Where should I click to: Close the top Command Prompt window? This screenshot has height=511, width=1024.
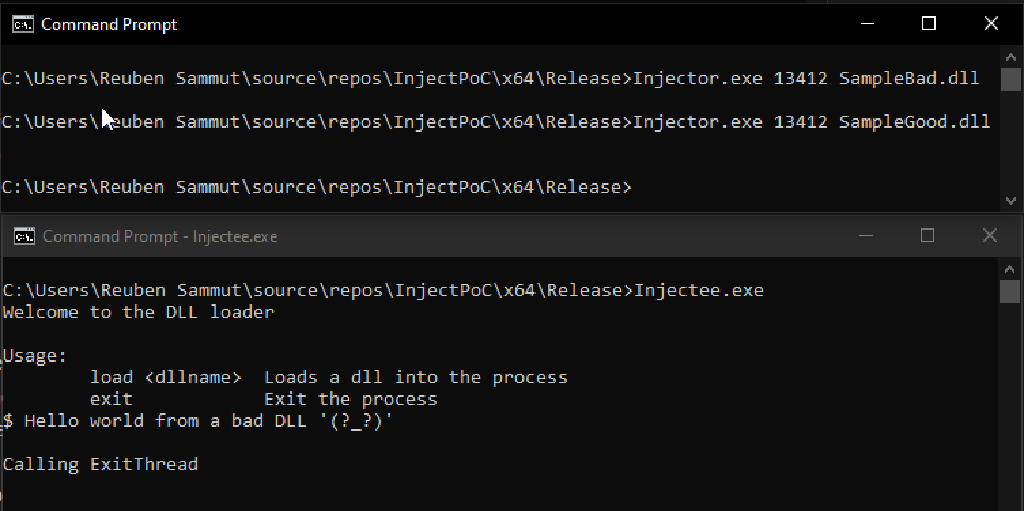(991, 24)
